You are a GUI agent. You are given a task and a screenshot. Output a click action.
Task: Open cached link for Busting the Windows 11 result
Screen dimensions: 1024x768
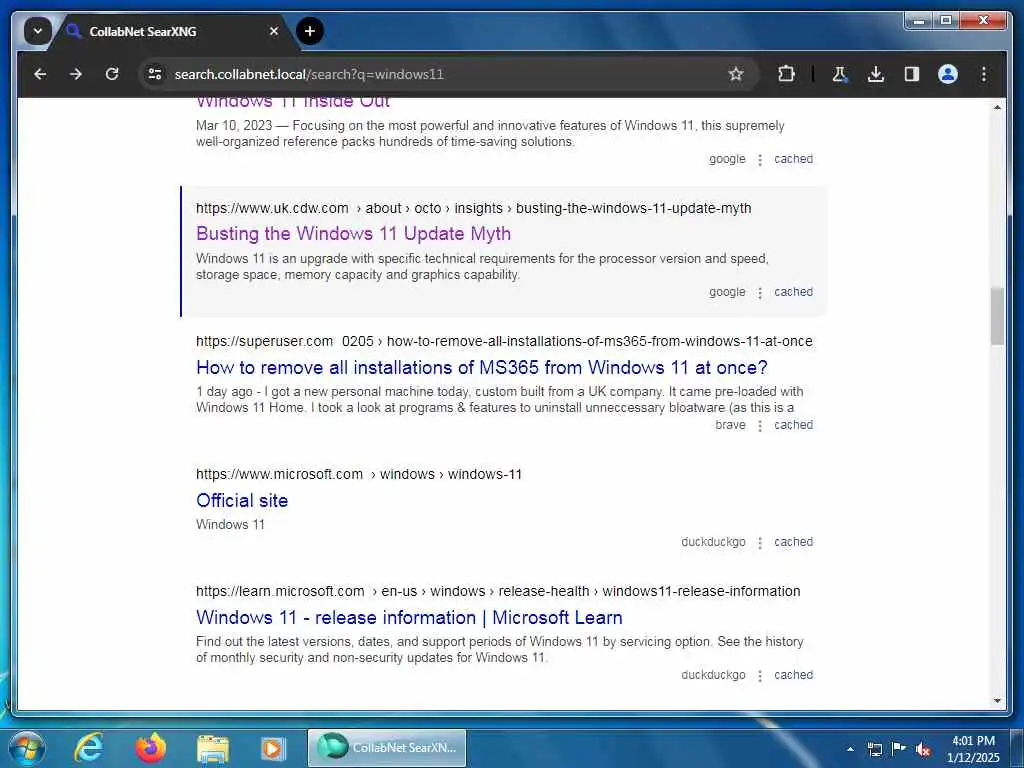tap(793, 292)
